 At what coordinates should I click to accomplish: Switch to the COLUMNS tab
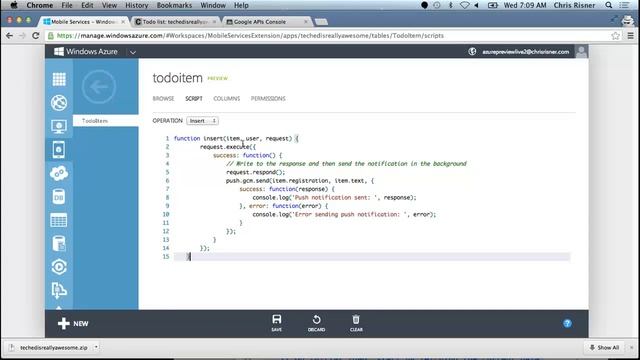(x=227, y=99)
